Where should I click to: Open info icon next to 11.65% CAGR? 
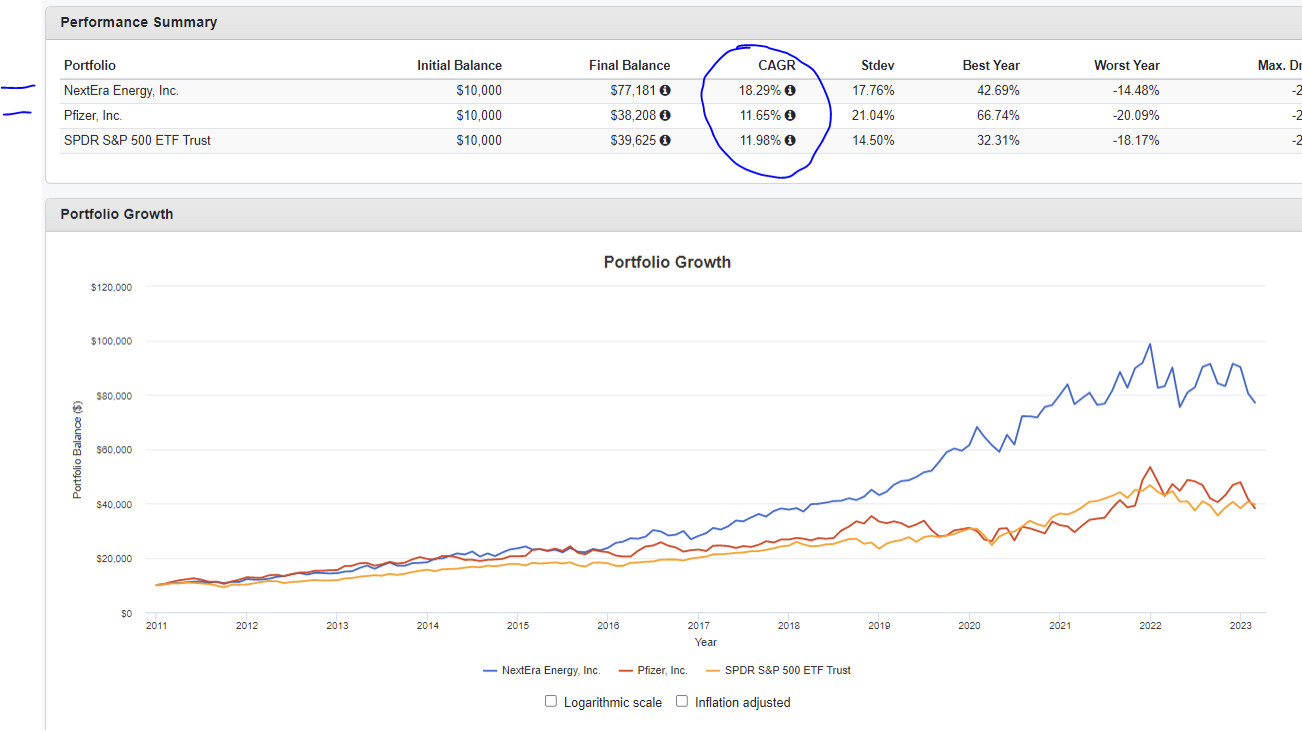coord(790,116)
